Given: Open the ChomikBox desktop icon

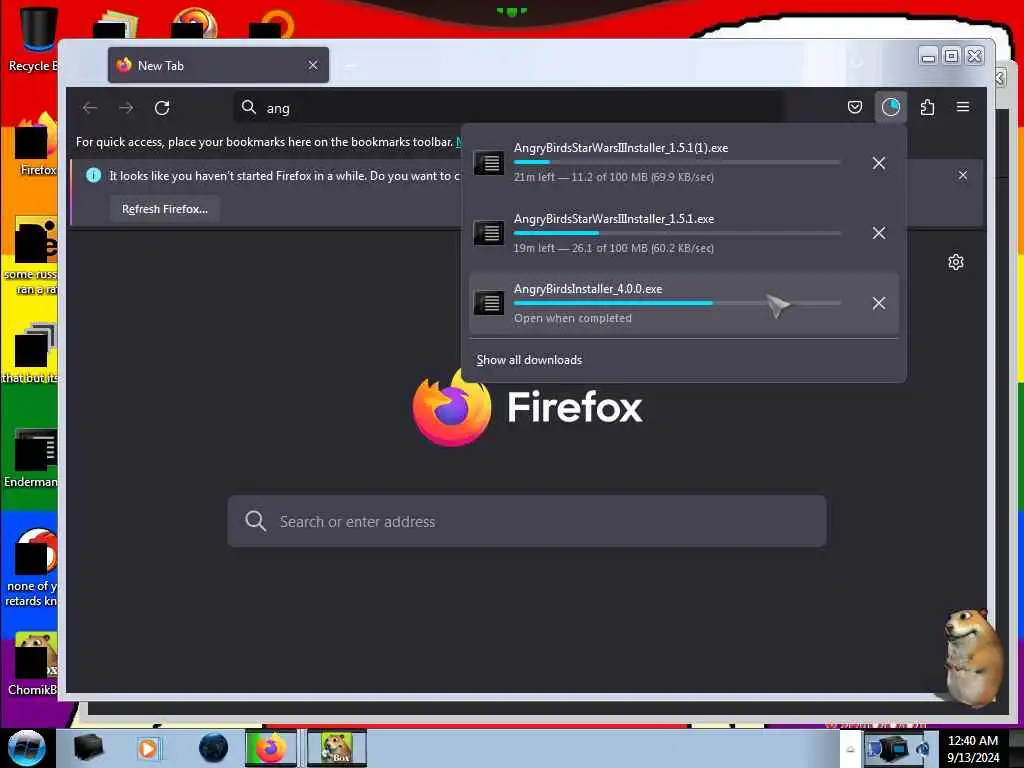Looking at the screenshot, I should [x=34, y=663].
